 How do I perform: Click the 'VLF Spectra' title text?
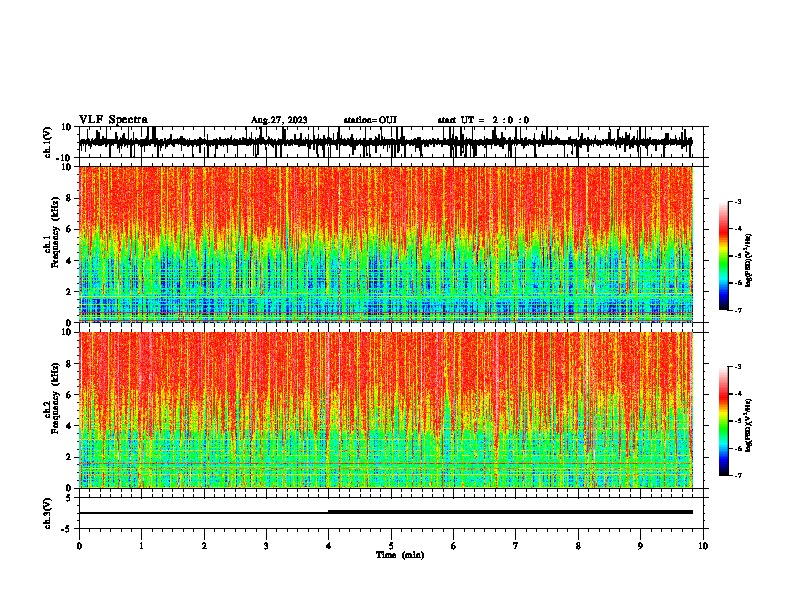point(113,119)
